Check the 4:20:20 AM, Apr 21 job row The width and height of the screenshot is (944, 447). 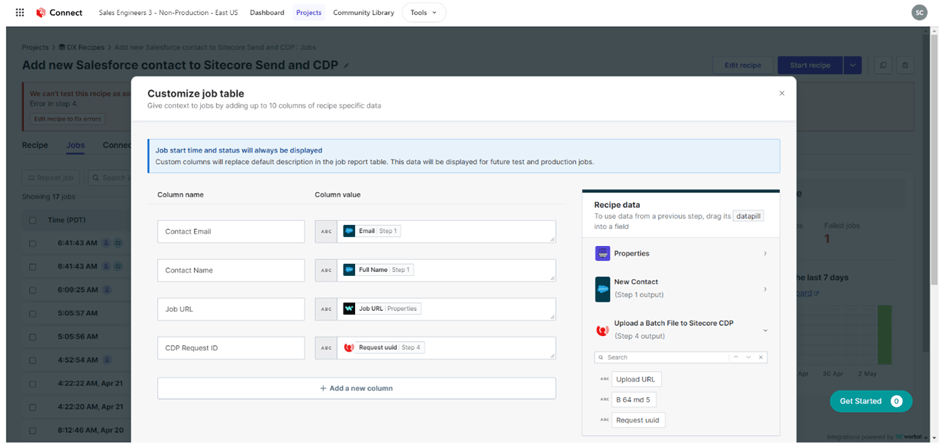[33, 407]
